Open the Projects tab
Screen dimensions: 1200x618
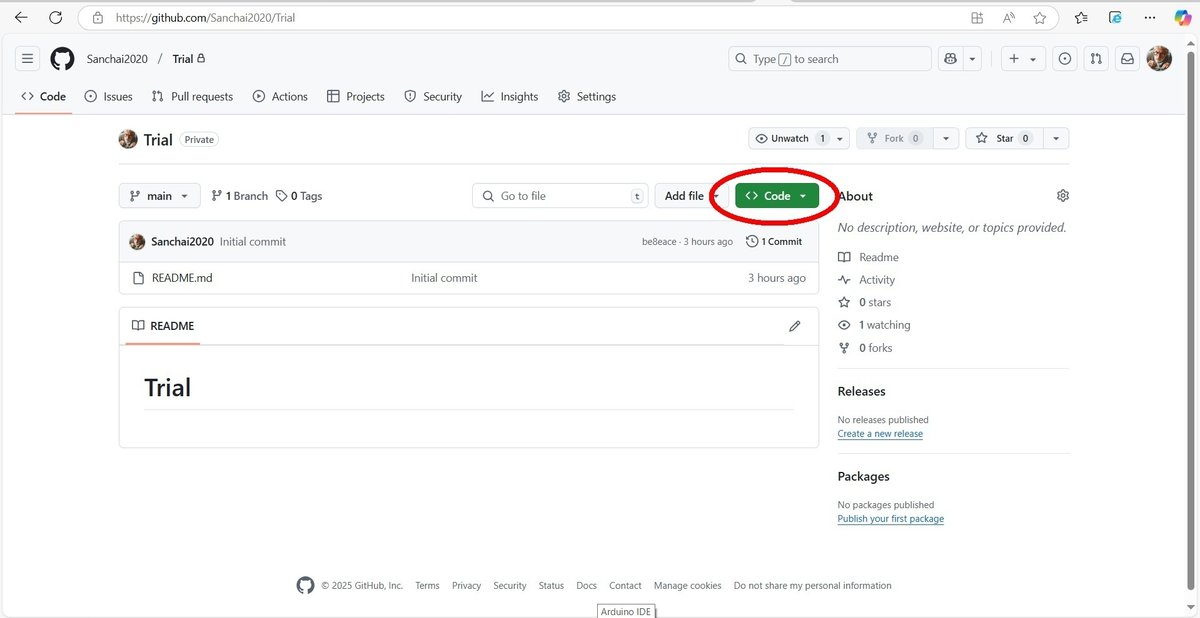356,96
